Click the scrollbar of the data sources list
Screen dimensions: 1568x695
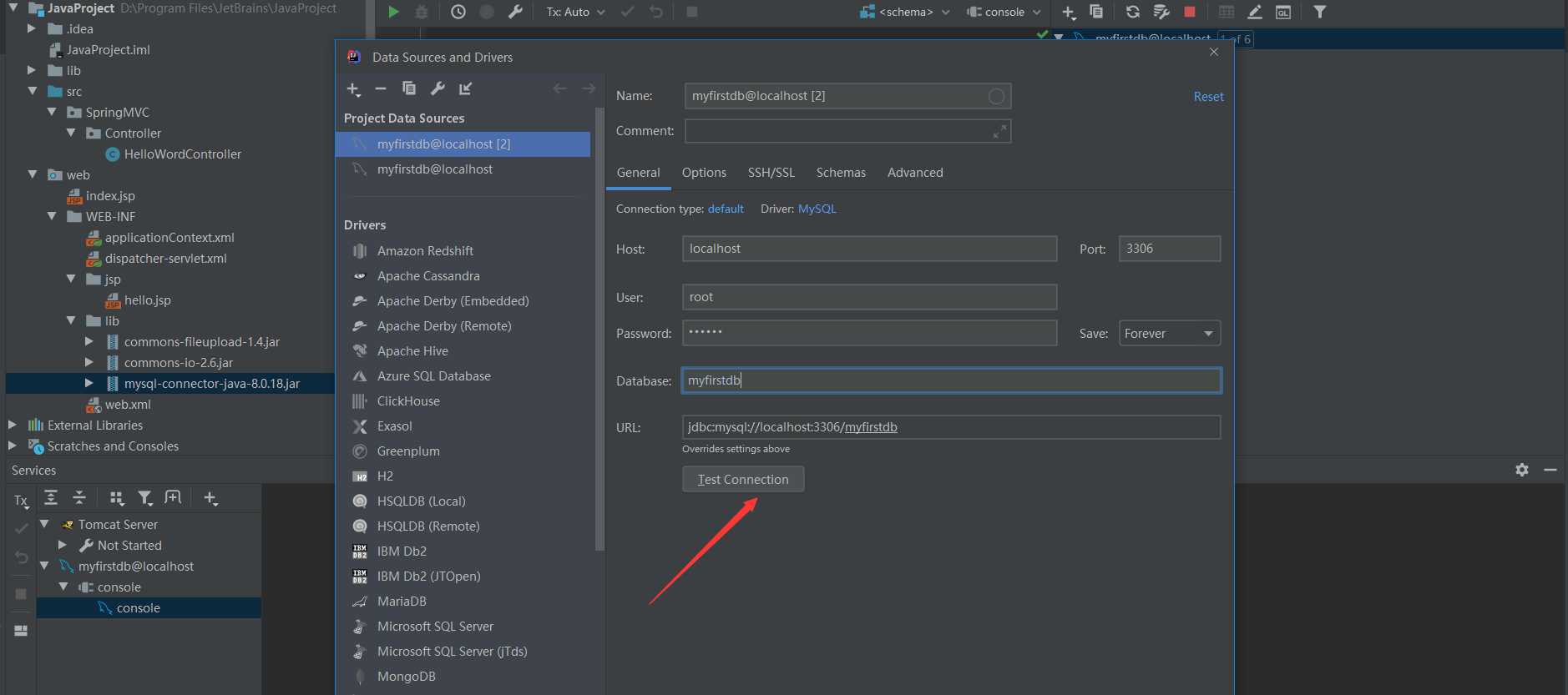pos(599,329)
